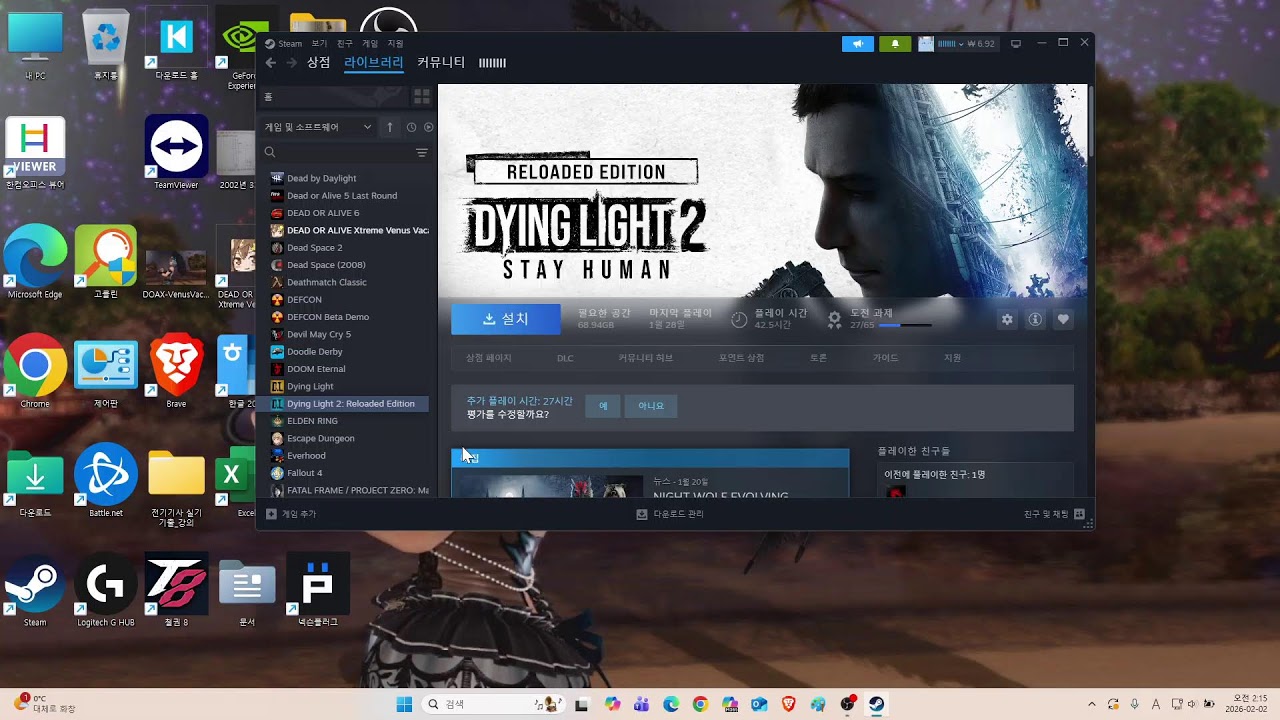Expand the games and software collection dropdown
This screenshot has width=1280, height=720.
318,127
